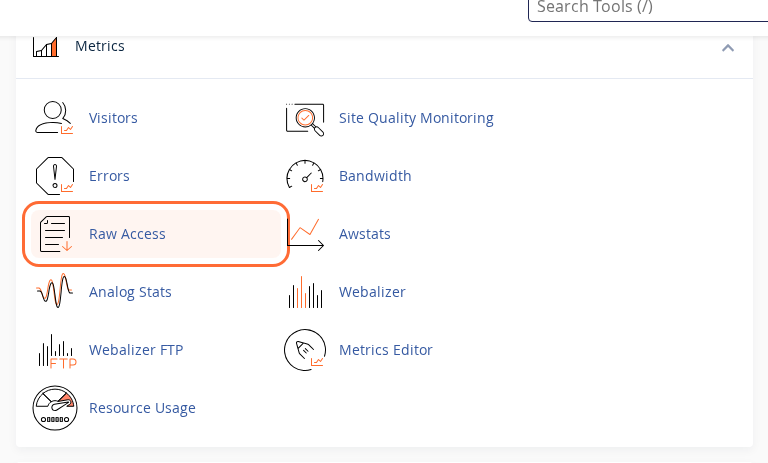Click the Visitors icon
The image size is (768, 463).
(54, 118)
